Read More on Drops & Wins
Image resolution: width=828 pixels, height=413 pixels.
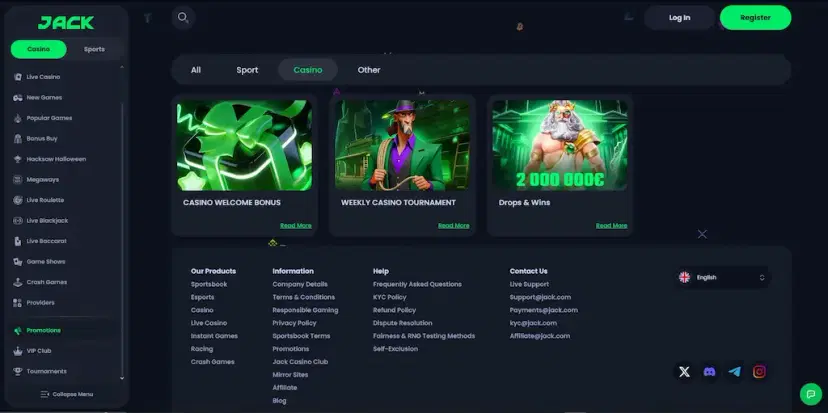tap(611, 226)
